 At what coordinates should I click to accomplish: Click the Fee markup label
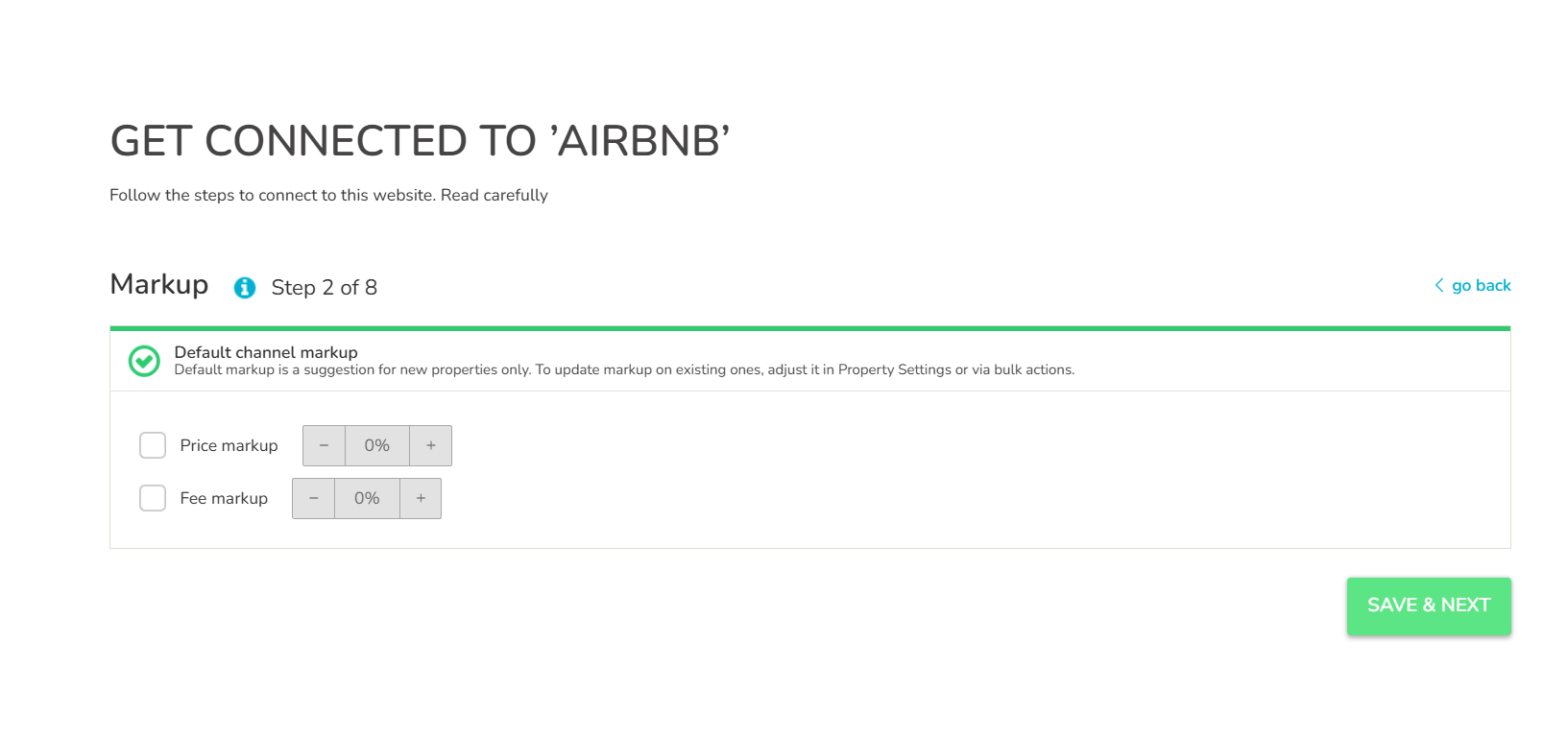224,498
